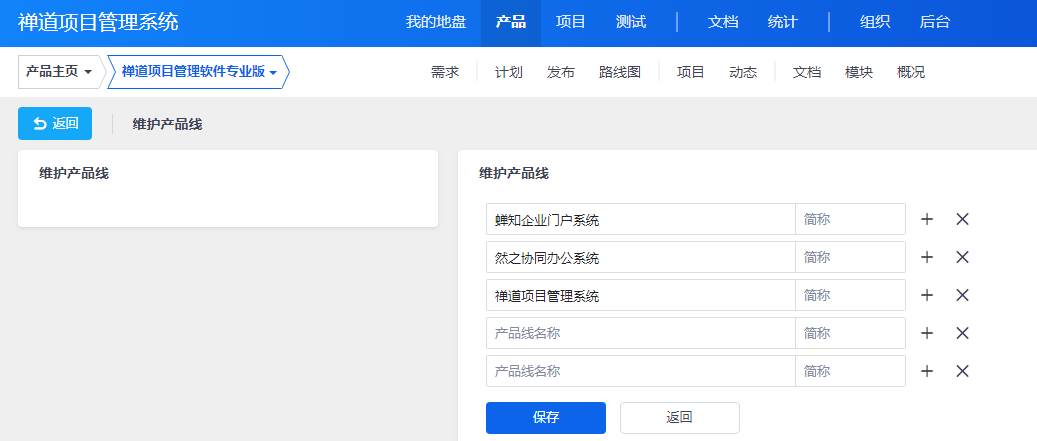Open the 统计 top menu
This screenshot has width=1037, height=441.
782,22
